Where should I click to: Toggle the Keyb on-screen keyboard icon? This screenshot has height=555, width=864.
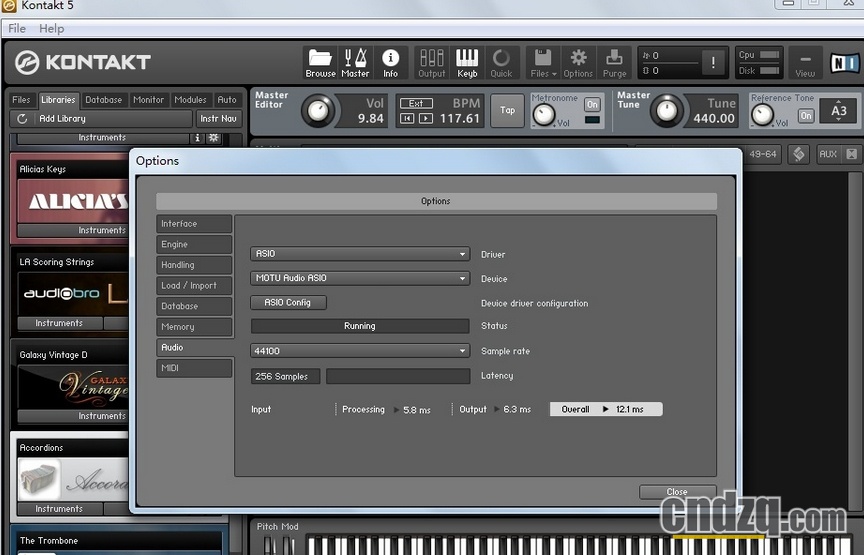(x=467, y=63)
